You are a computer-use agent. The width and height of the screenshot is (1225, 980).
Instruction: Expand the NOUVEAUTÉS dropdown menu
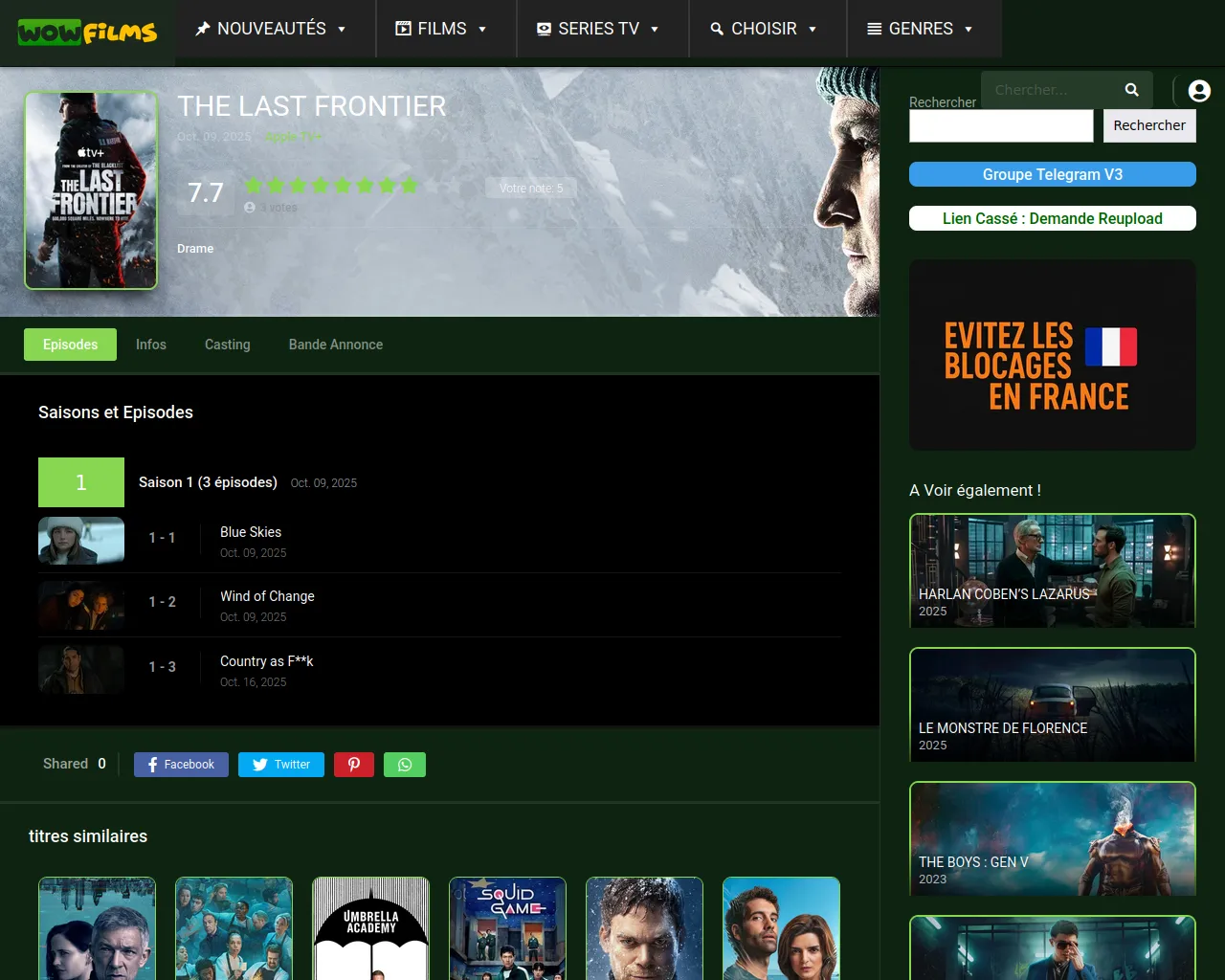[x=271, y=29]
